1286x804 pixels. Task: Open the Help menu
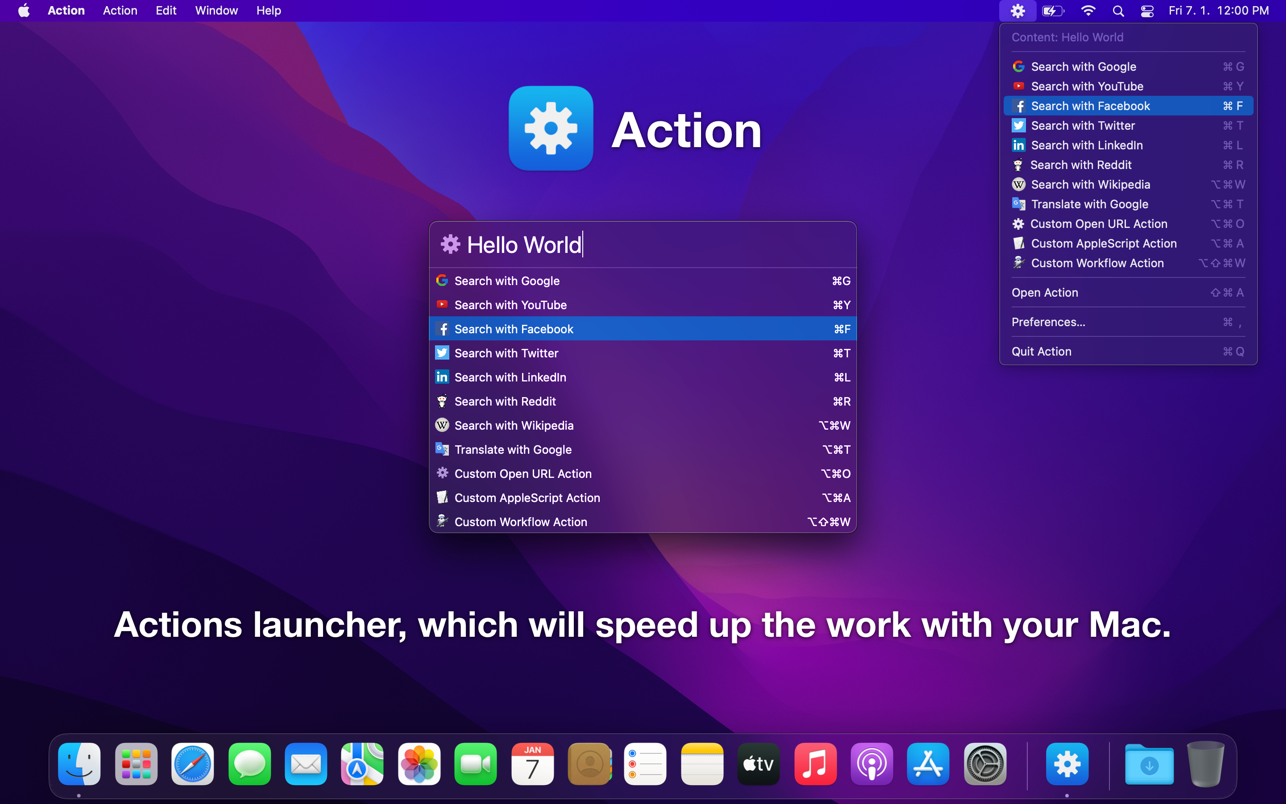(268, 11)
